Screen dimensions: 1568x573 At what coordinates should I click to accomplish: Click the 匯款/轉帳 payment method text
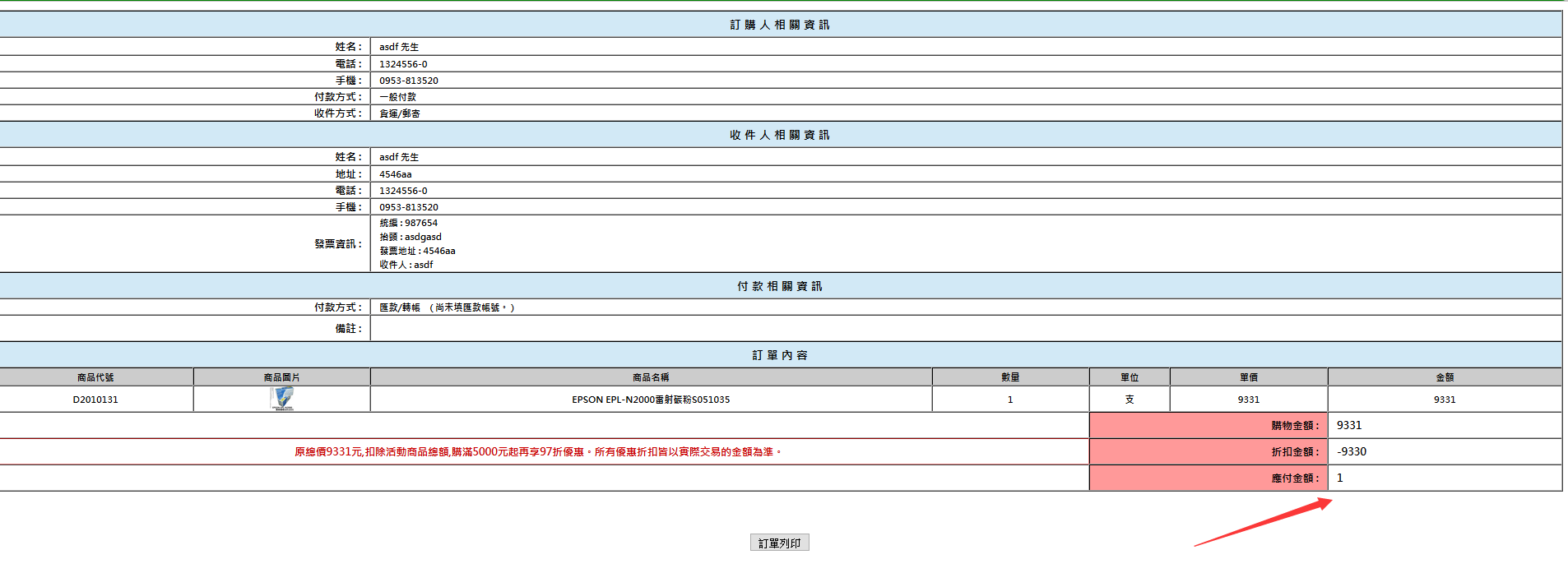(x=399, y=307)
